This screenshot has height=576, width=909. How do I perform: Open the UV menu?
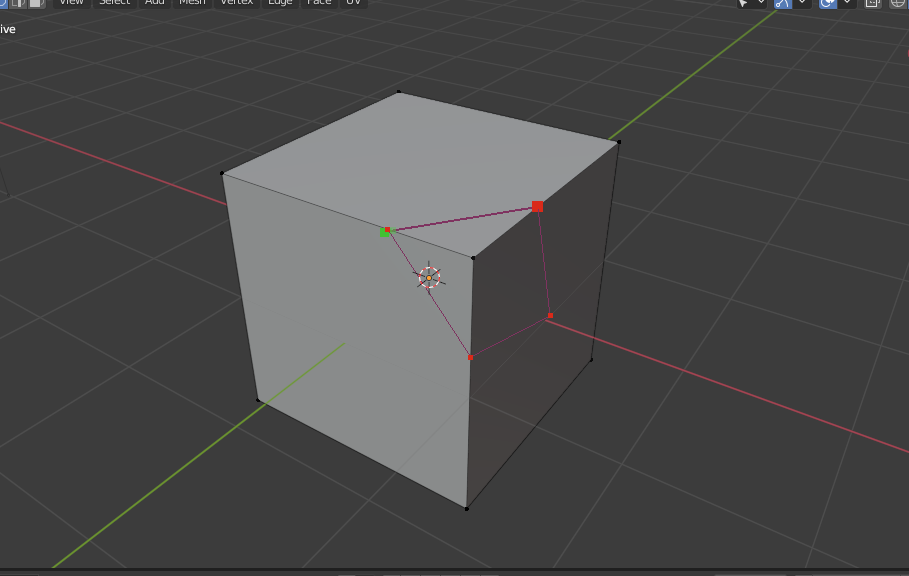coord(353,2)
